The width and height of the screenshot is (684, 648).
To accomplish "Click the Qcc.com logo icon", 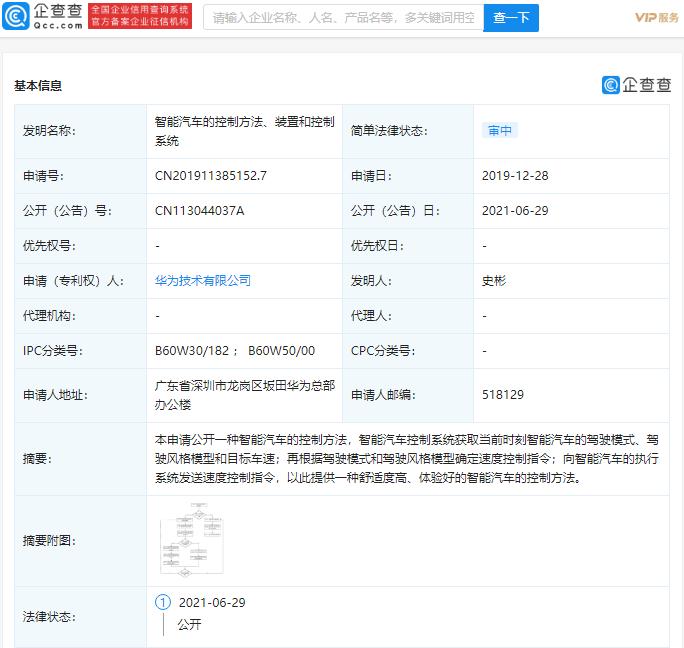I will (x=16, y=16).
